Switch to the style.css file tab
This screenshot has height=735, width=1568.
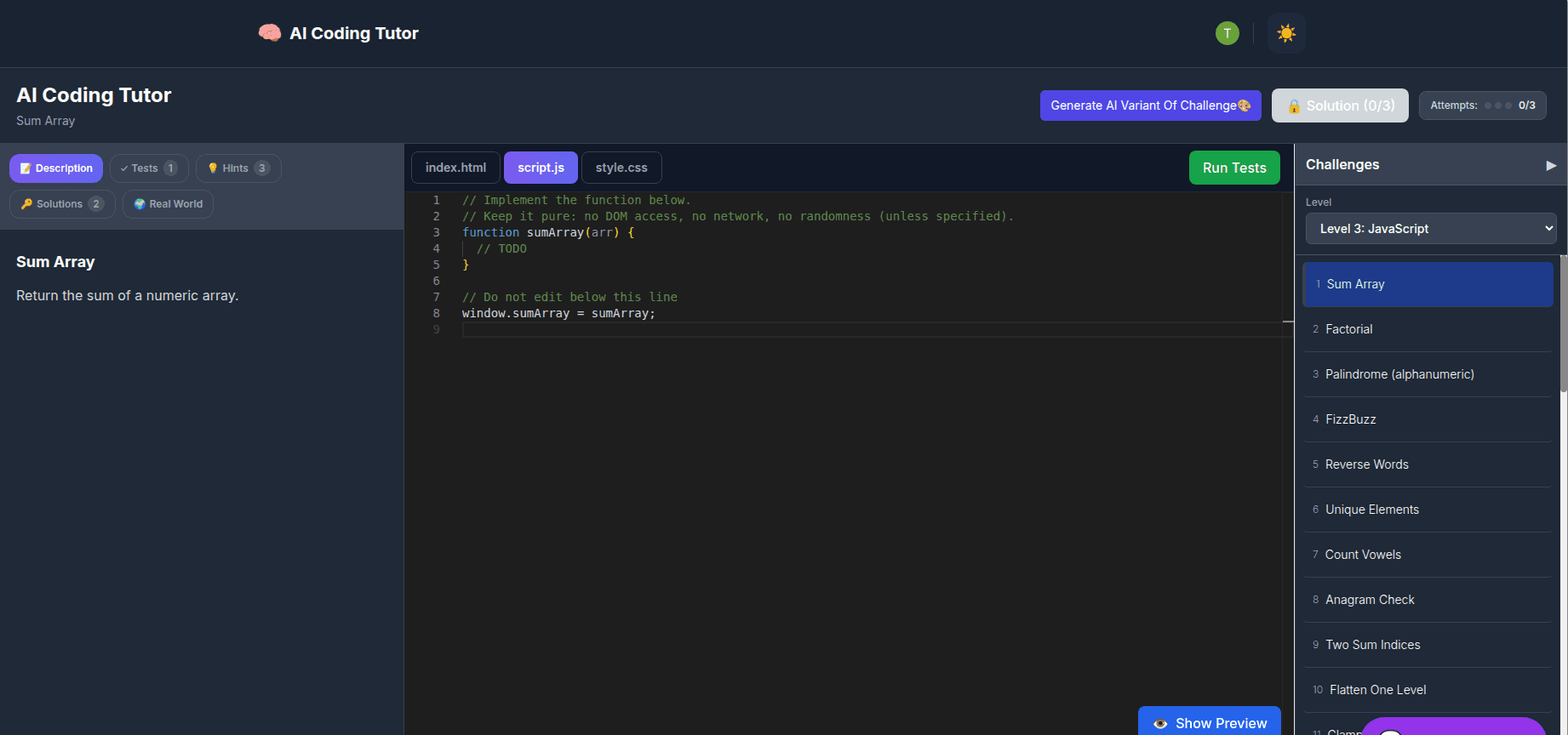[621, 168]
